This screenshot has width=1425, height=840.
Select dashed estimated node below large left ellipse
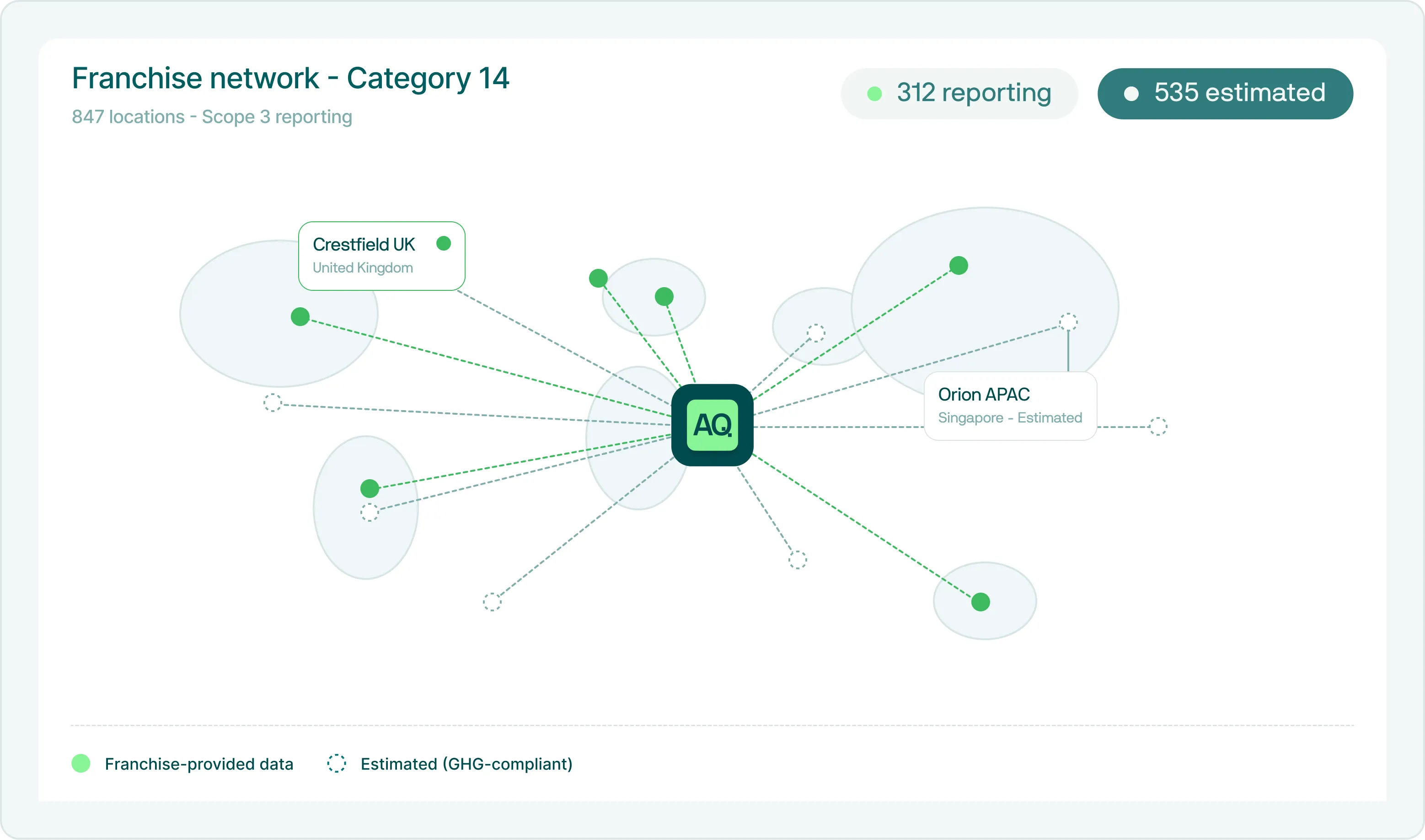(272, 403)
